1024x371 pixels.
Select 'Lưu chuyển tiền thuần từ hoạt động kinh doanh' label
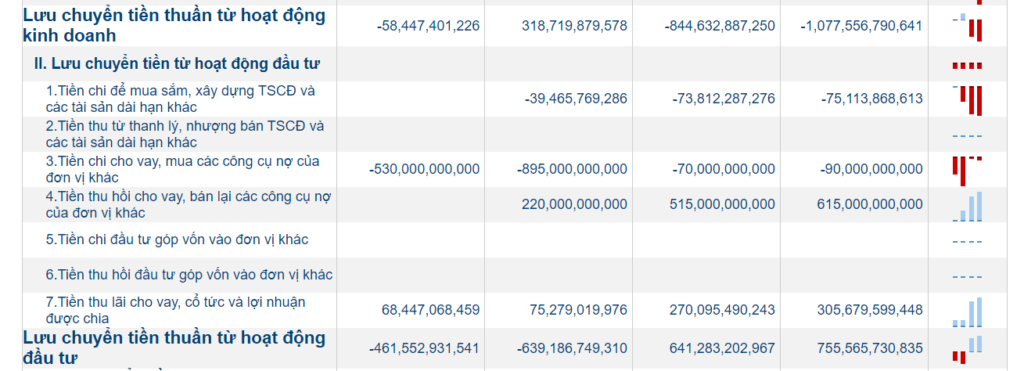coord(174,25)
